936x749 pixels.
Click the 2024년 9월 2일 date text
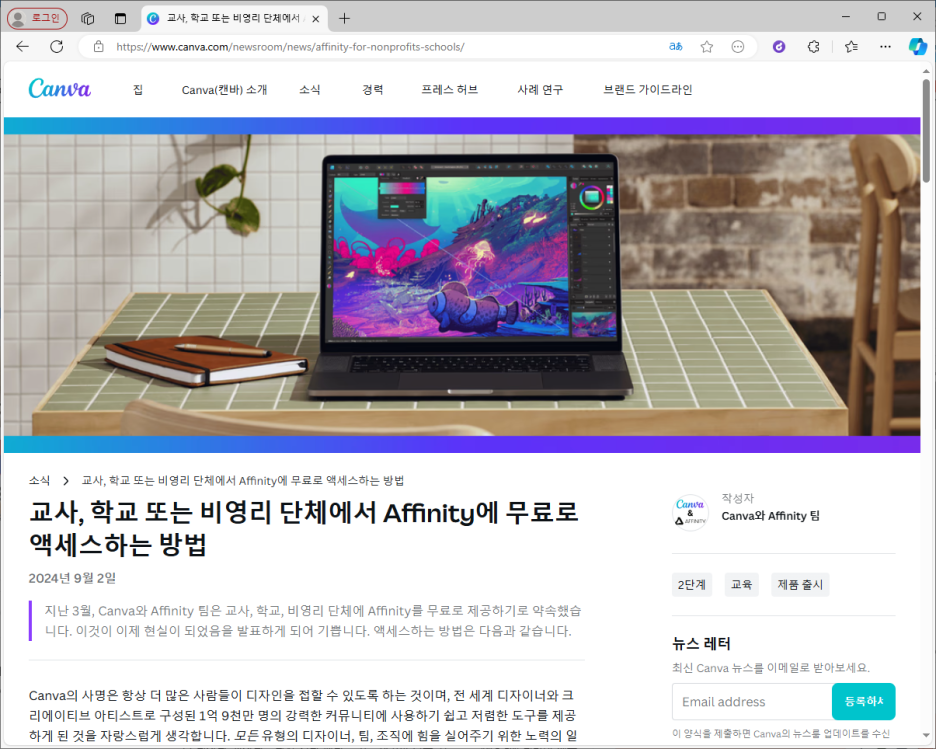coord(72,578)
